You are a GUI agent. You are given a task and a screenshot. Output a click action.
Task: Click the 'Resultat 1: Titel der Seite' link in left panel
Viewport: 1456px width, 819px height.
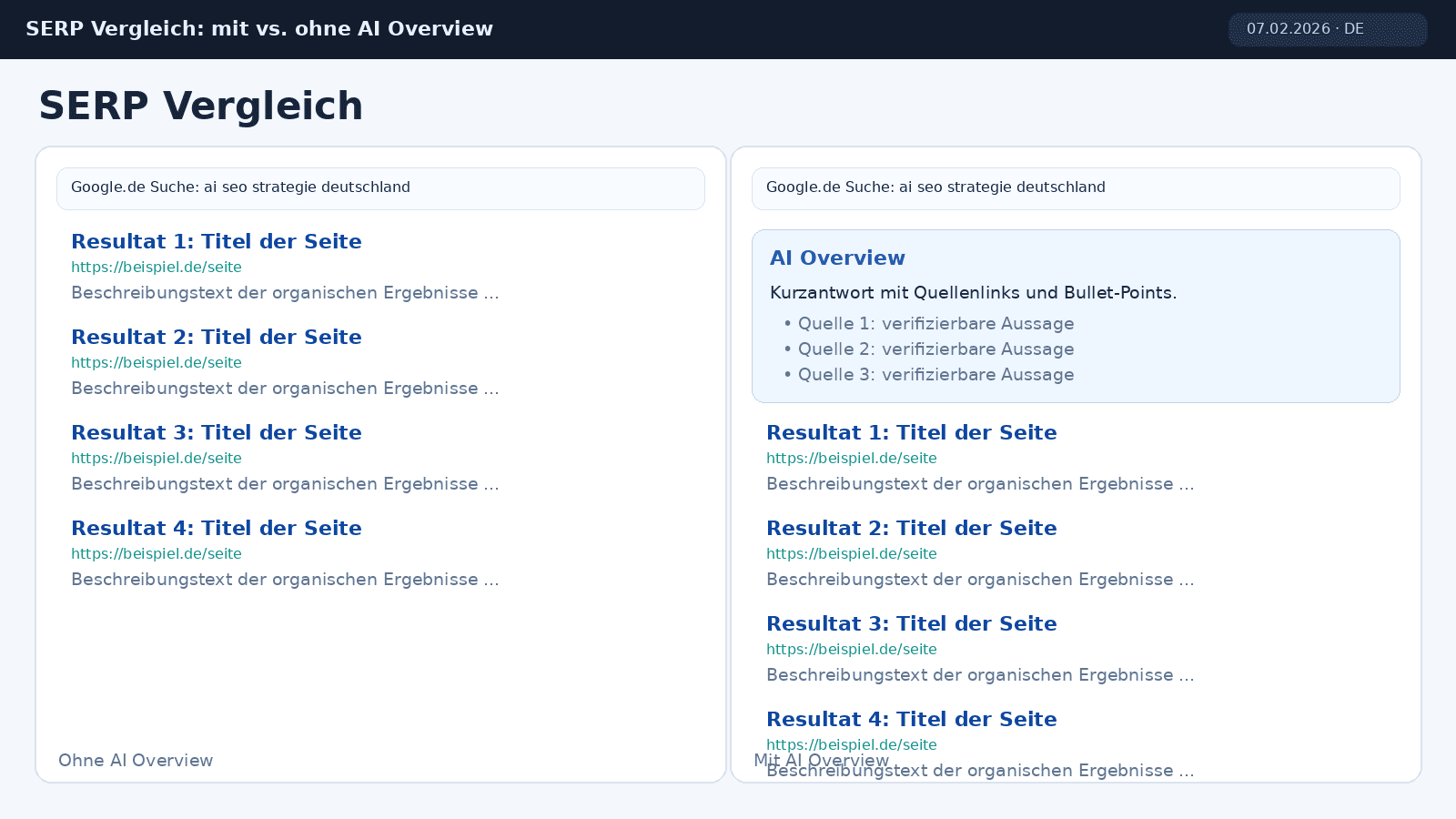216,241
